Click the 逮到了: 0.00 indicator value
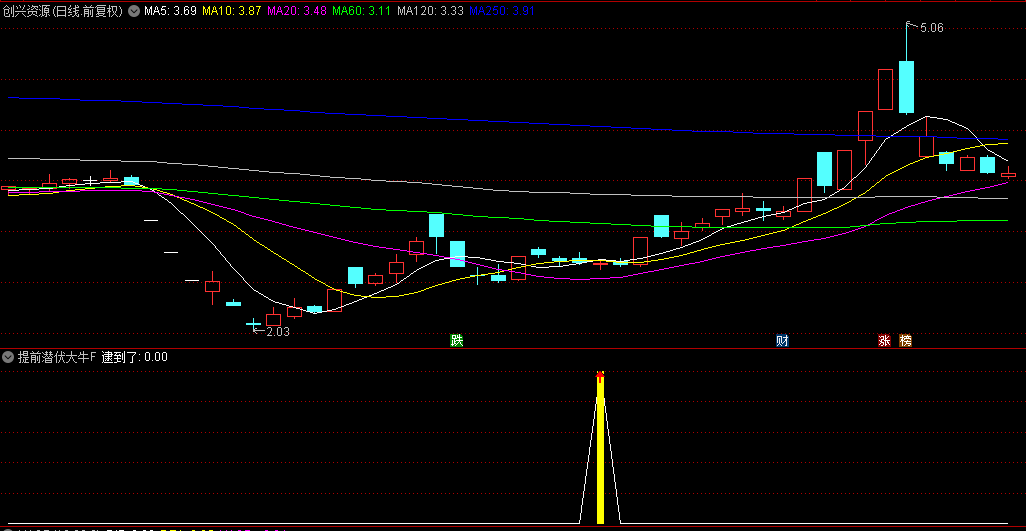 coord(134,357)
